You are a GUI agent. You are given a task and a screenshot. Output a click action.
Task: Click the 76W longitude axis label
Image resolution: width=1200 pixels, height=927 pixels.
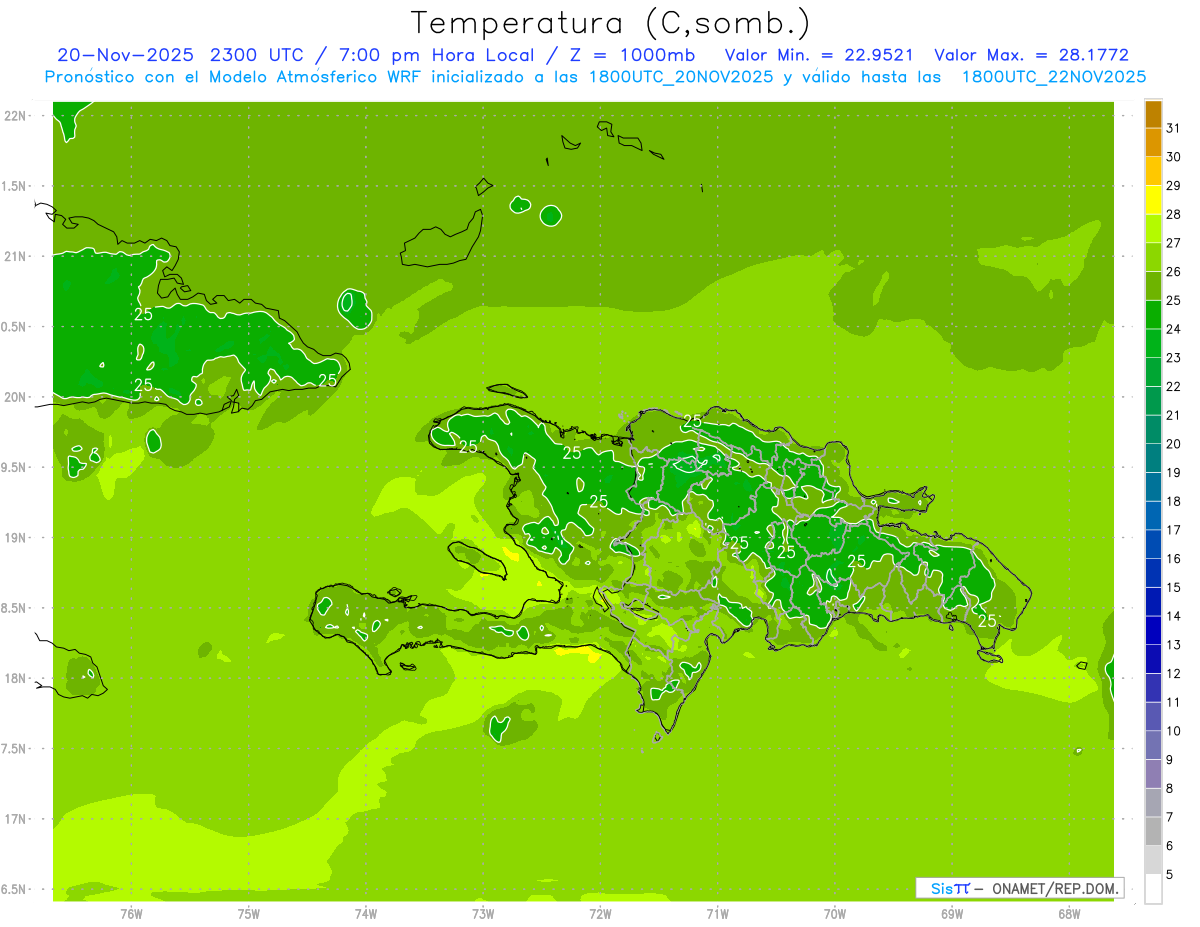[x=131, y=913]
